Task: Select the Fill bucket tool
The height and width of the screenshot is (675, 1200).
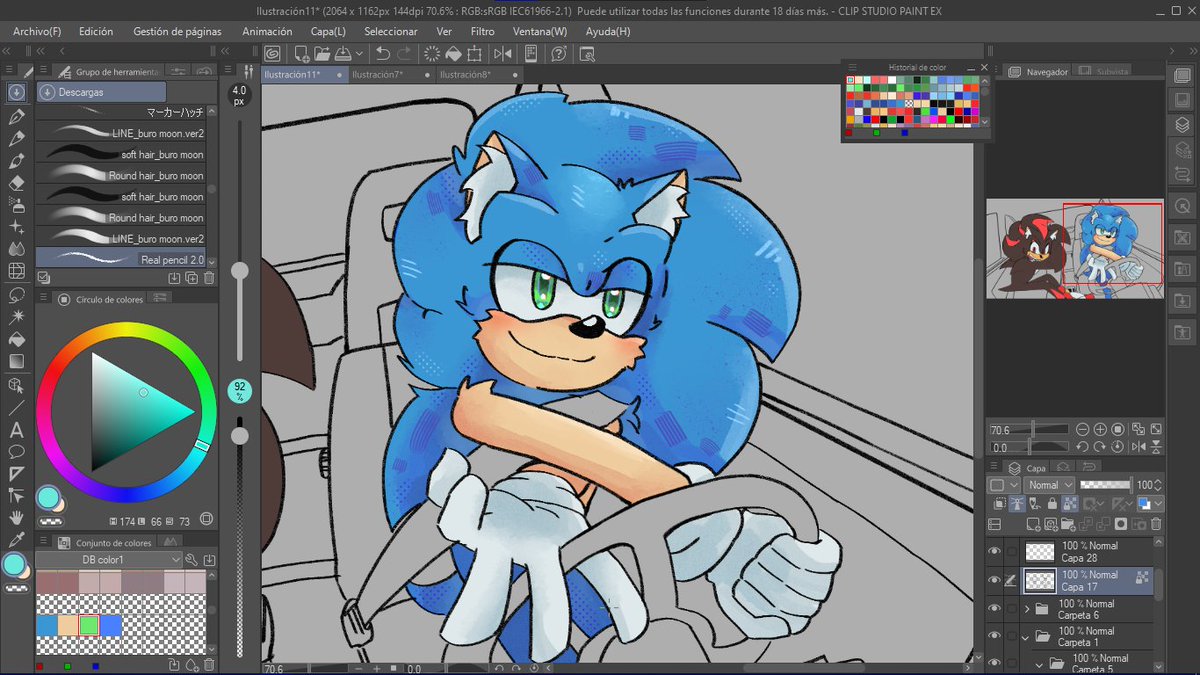Action: [x=16, y=339]
